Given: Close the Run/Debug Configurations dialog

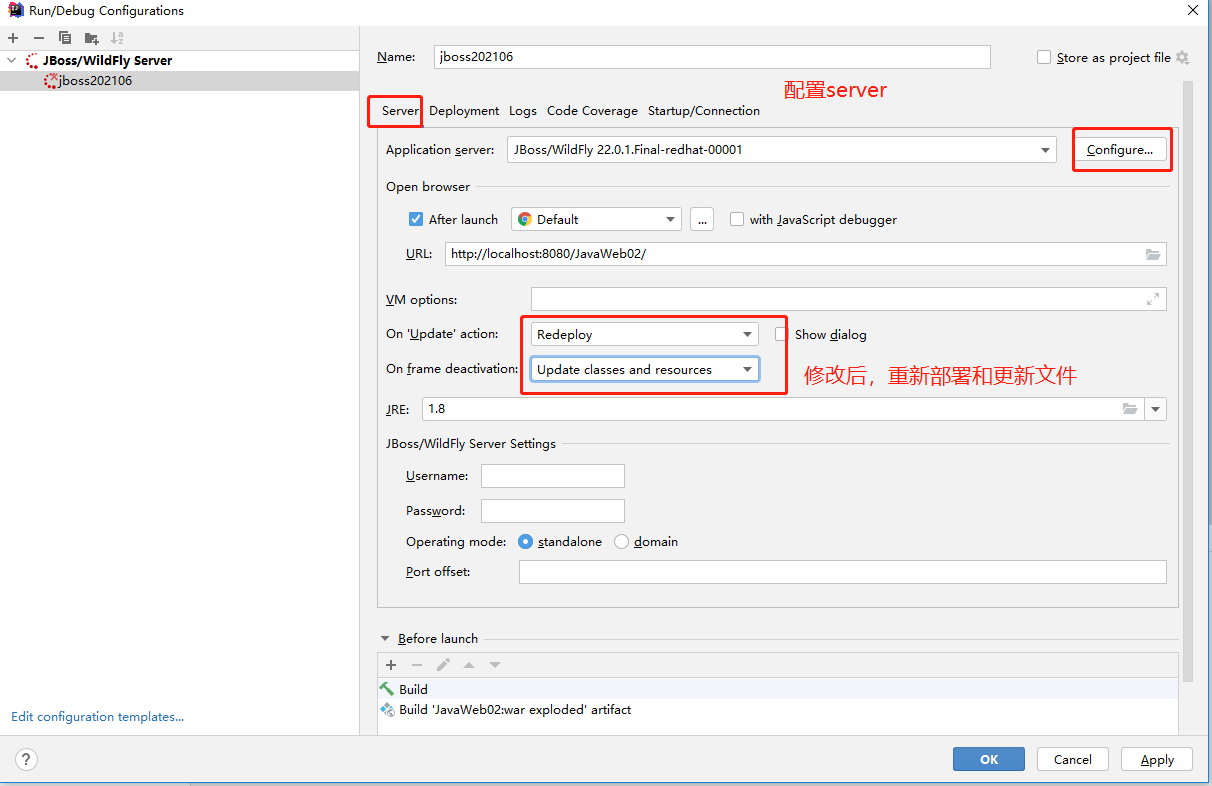Looking at the screenshot, I should [1192, 11].
